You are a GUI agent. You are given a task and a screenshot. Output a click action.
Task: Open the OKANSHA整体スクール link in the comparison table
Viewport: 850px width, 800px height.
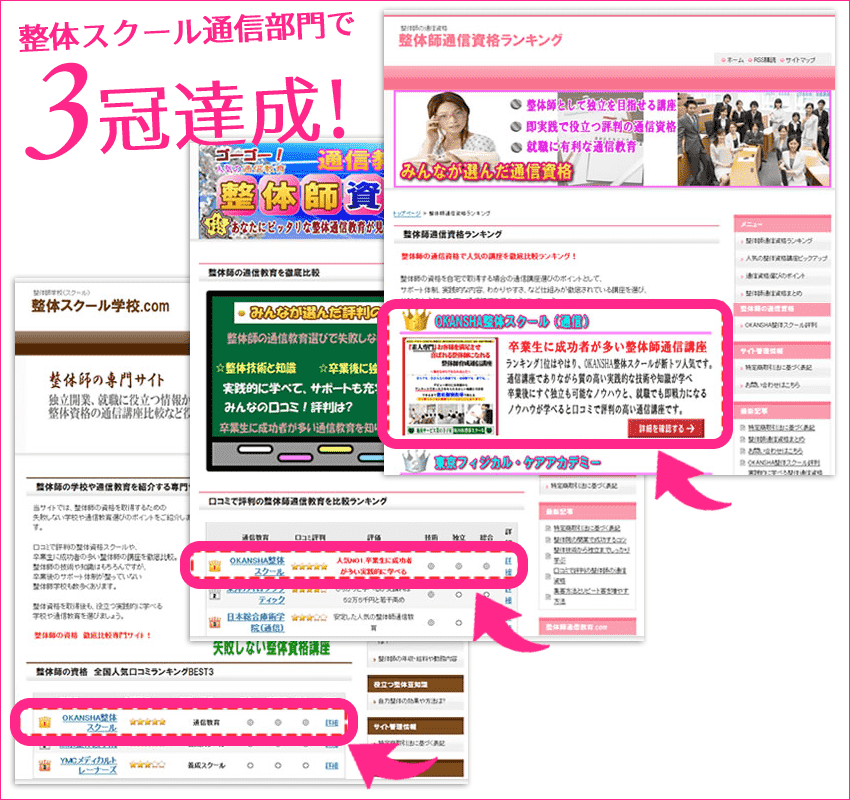pos(258,565)
